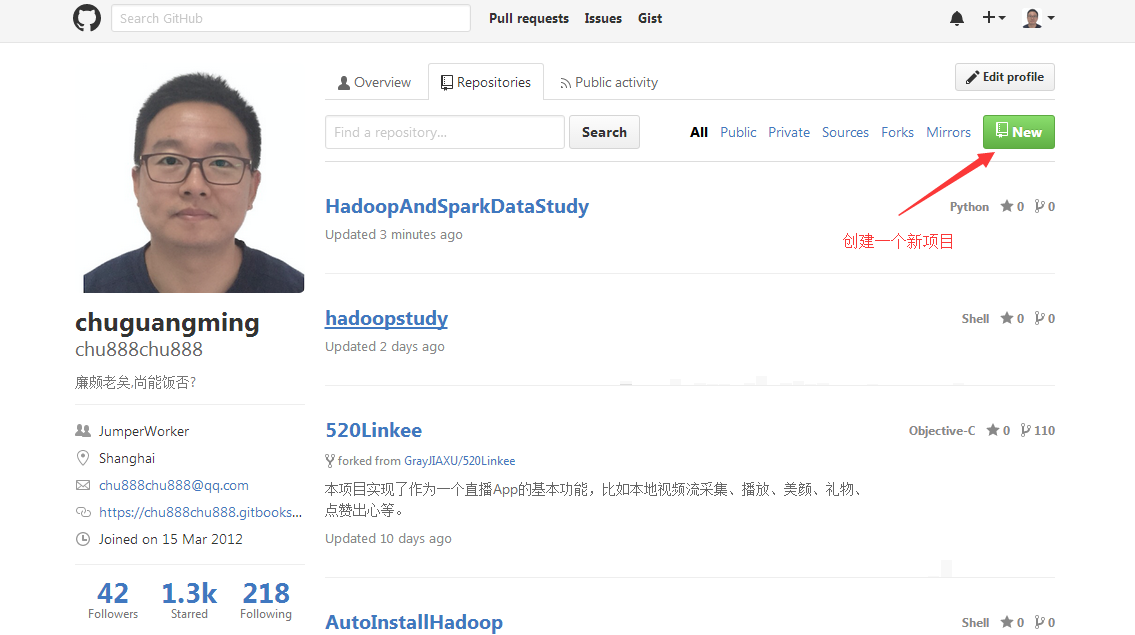Click the chu888chu888 username text
1135x635 pixels.
(139, 350)
